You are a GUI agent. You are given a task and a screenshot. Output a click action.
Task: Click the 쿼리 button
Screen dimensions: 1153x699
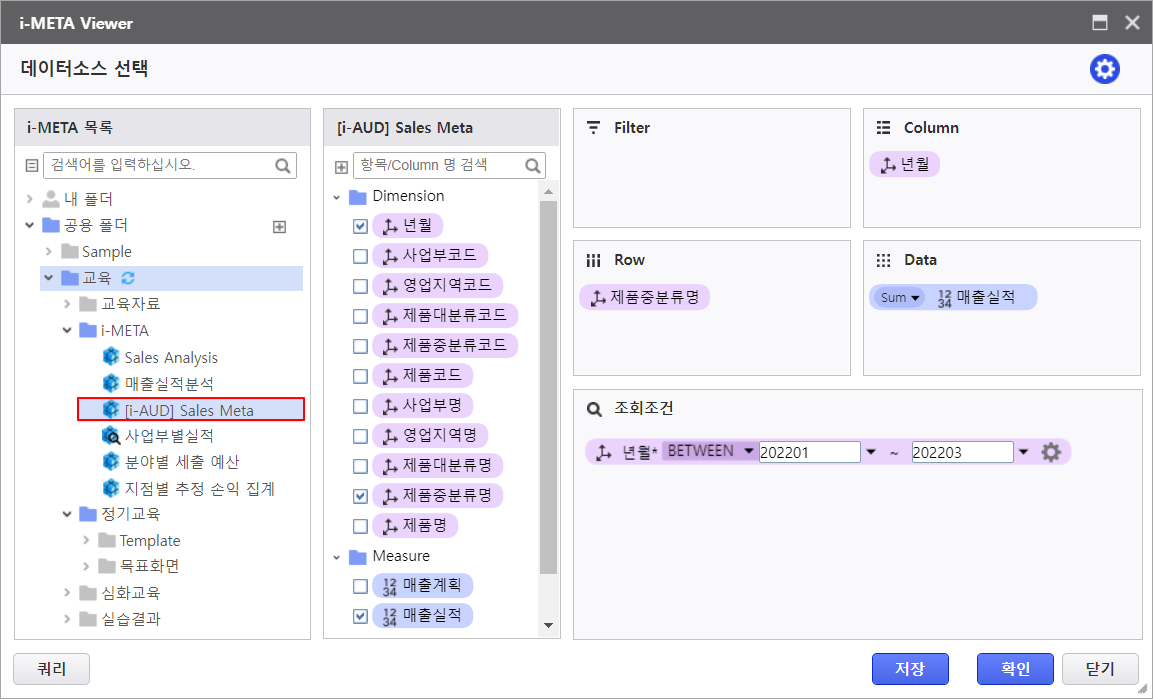(52, 669)
